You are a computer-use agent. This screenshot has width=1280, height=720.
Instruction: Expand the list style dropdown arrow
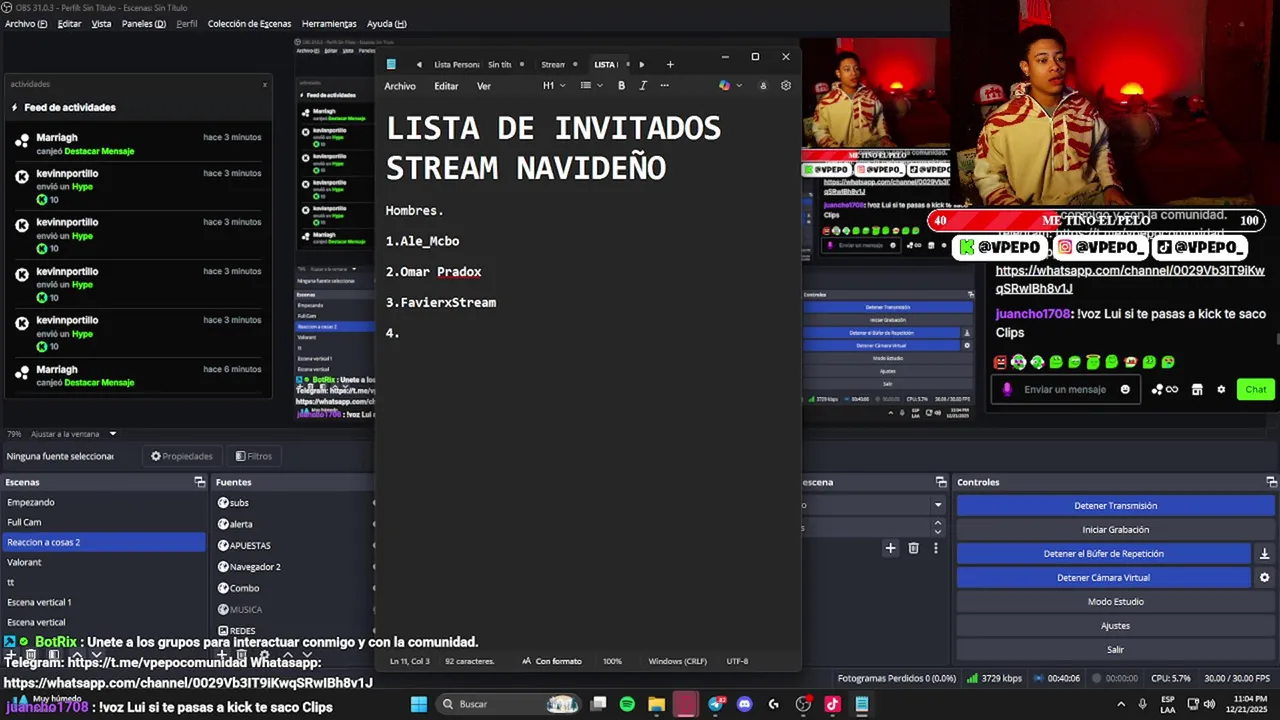coord(600,86)
